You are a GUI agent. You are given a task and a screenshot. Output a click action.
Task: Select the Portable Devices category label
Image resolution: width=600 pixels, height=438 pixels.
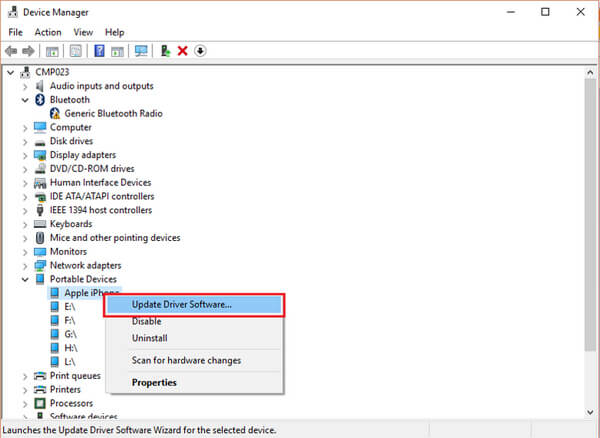point(83,279)
